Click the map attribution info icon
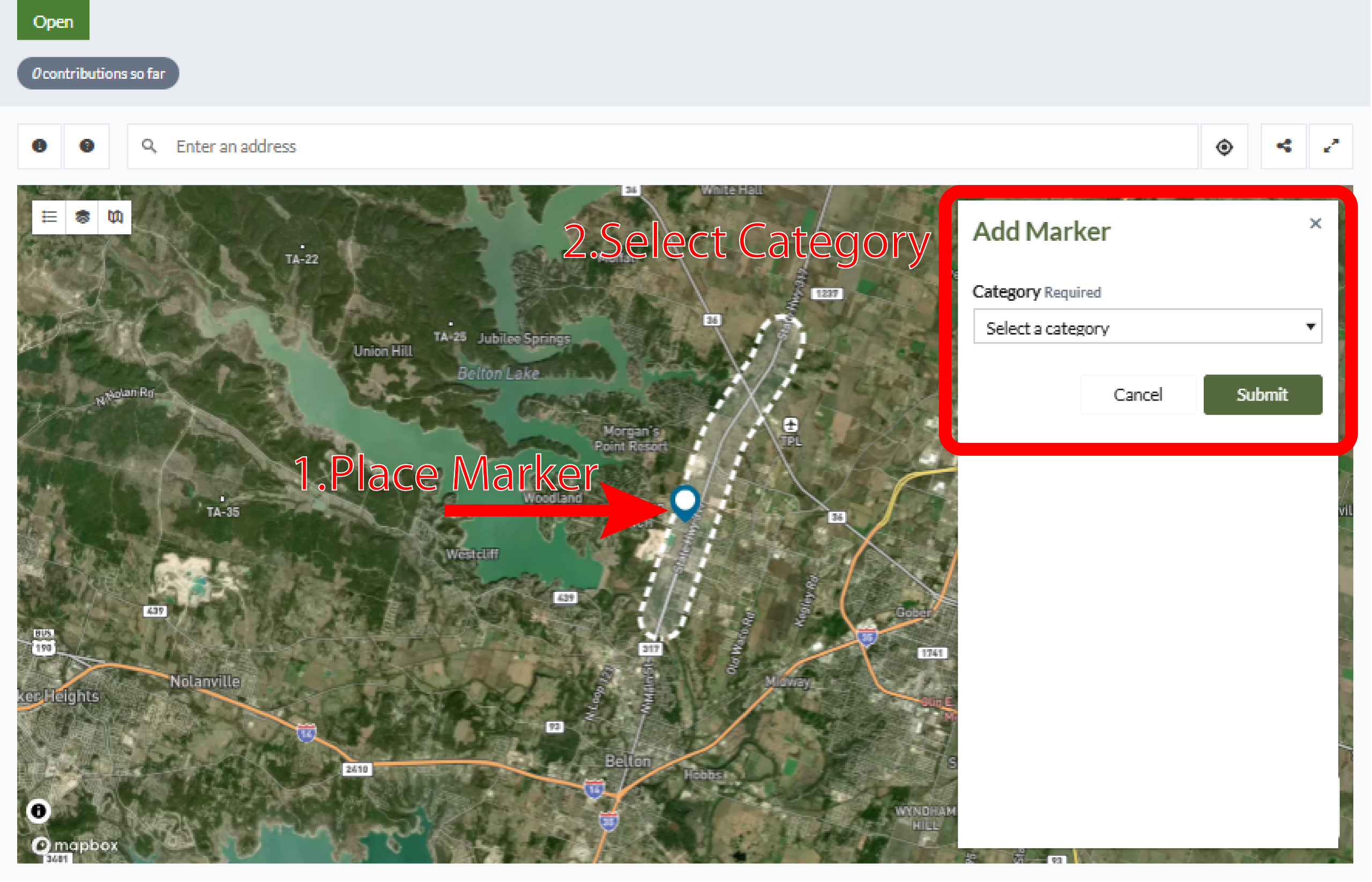The width and height of the screenshot is (1372, 882). coord(39,812)
